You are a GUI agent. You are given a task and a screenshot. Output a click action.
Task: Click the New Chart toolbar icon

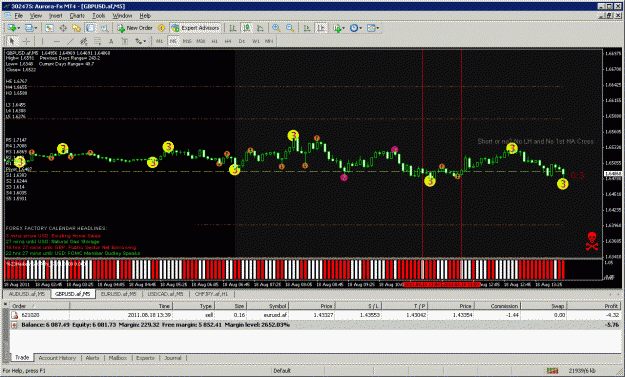[x=11, y=28]
